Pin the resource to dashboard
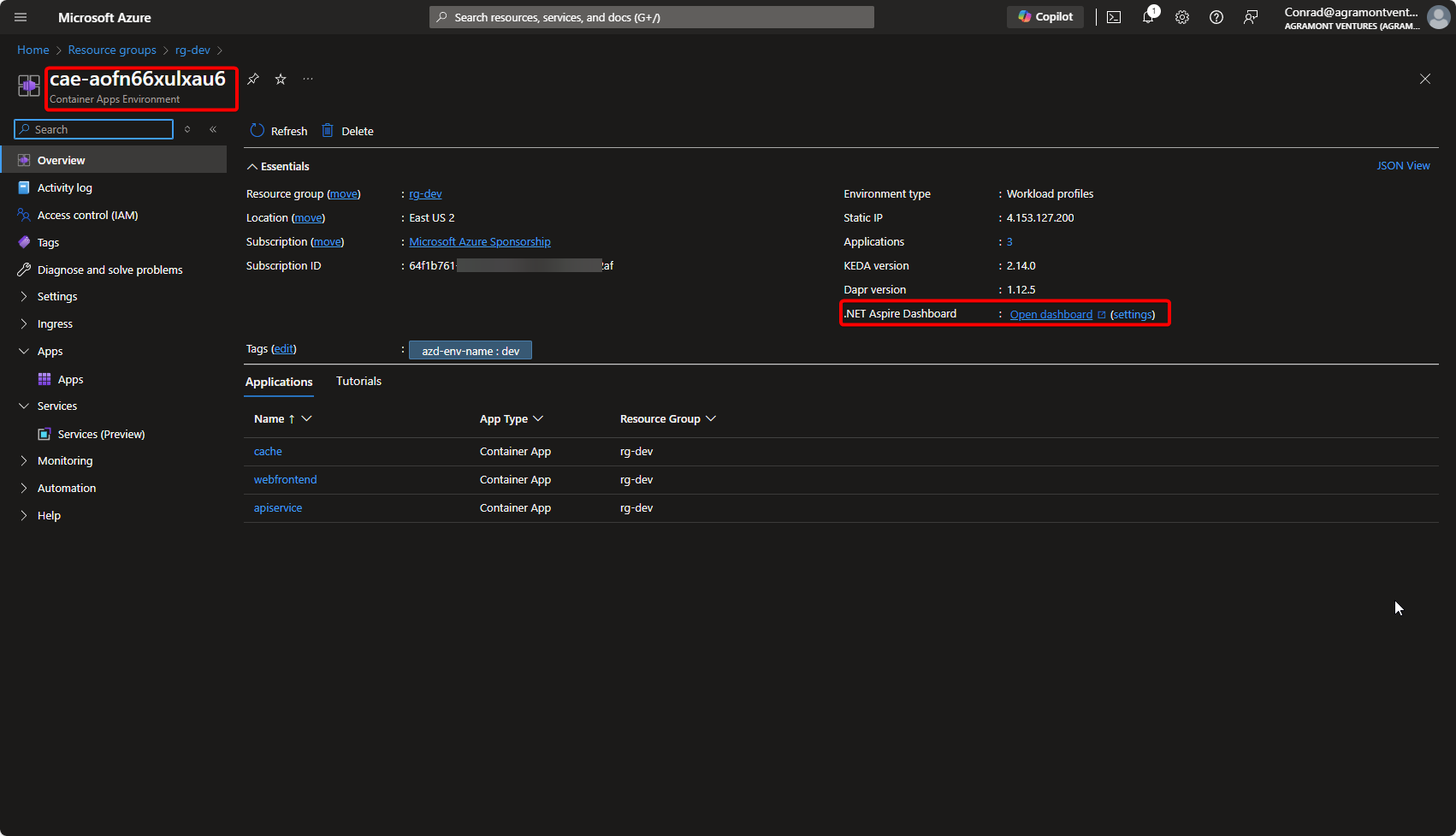 [253, 79]
